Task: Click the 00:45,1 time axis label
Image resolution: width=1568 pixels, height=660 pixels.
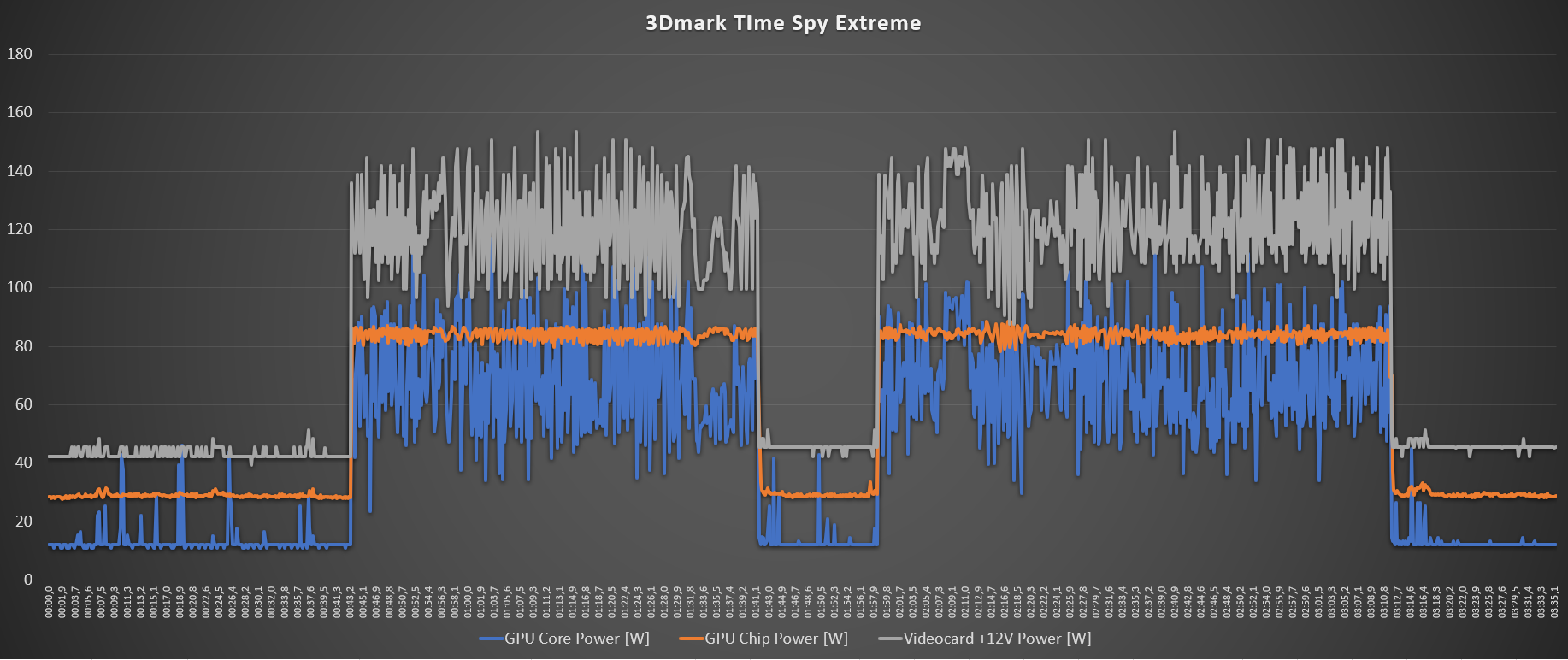Action: coord(363,602)
